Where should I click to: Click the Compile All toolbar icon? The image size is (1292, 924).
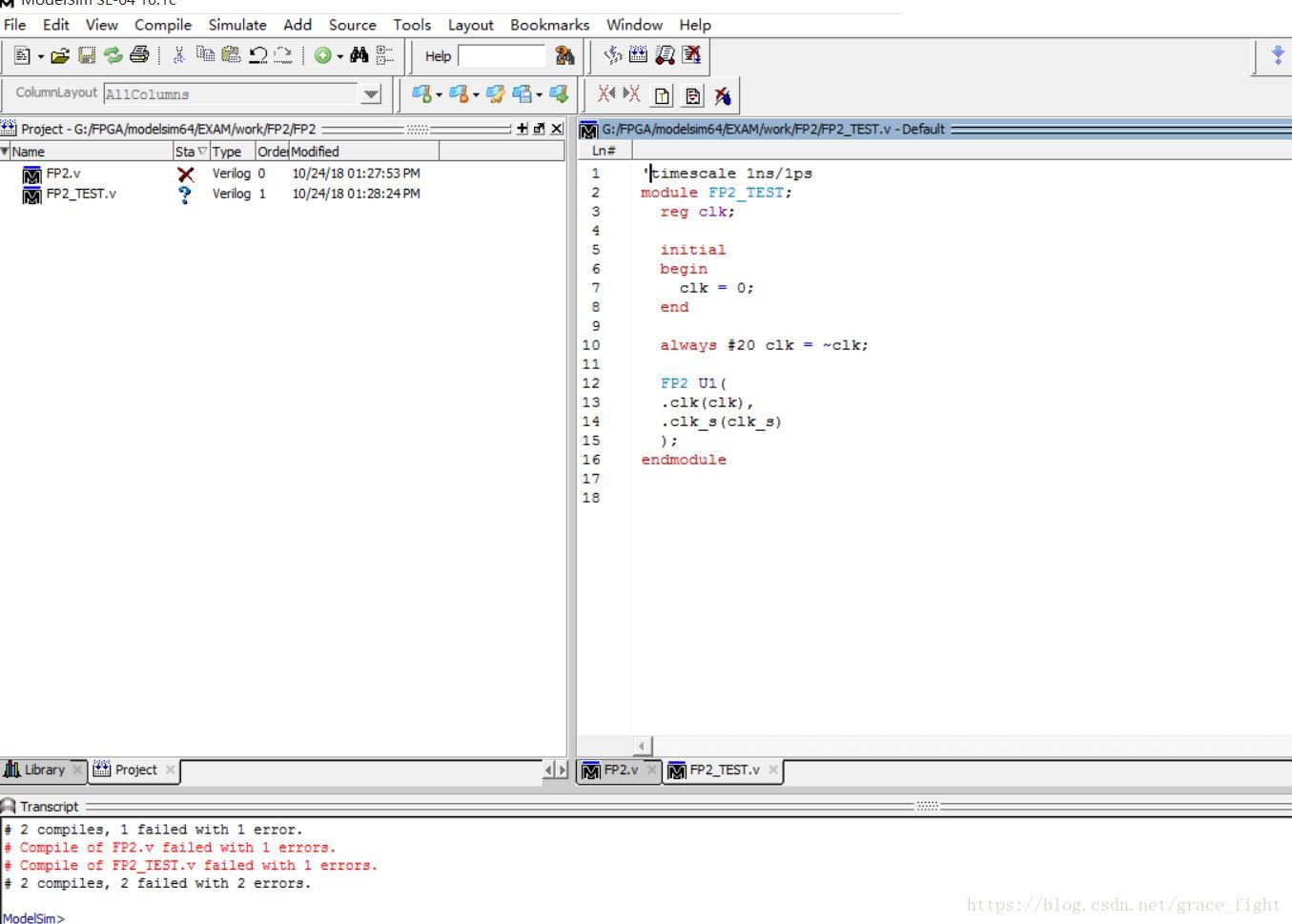[638, 55]
